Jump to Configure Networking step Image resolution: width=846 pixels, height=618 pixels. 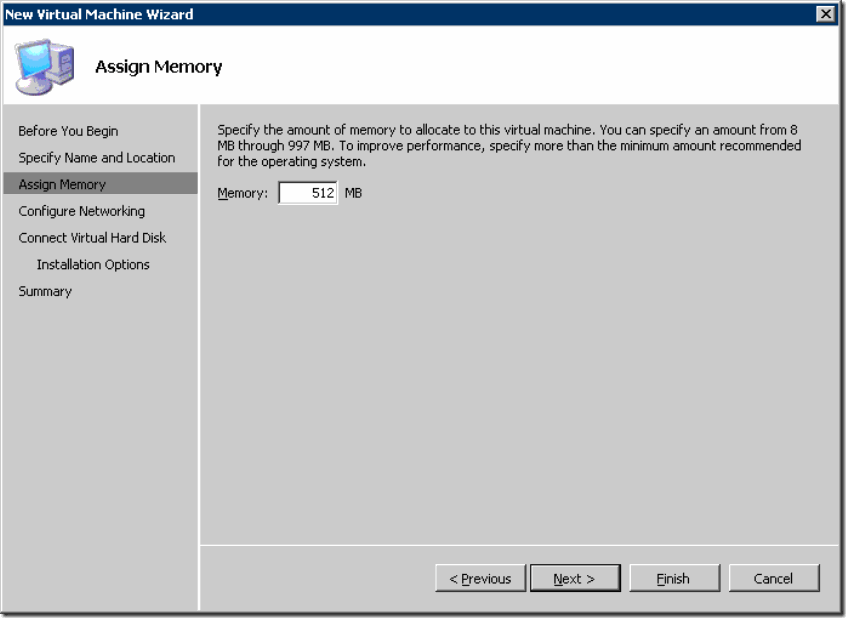point(81,211)
